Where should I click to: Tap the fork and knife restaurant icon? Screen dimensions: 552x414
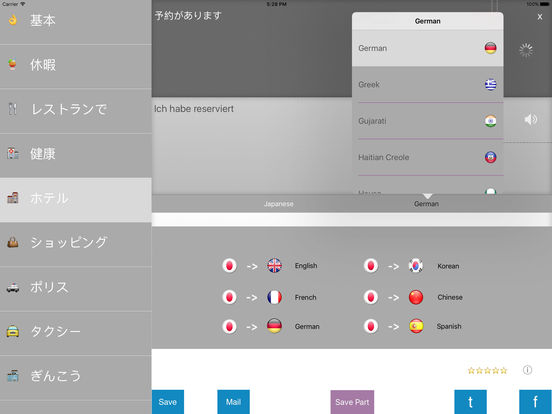tap(13, 109)
